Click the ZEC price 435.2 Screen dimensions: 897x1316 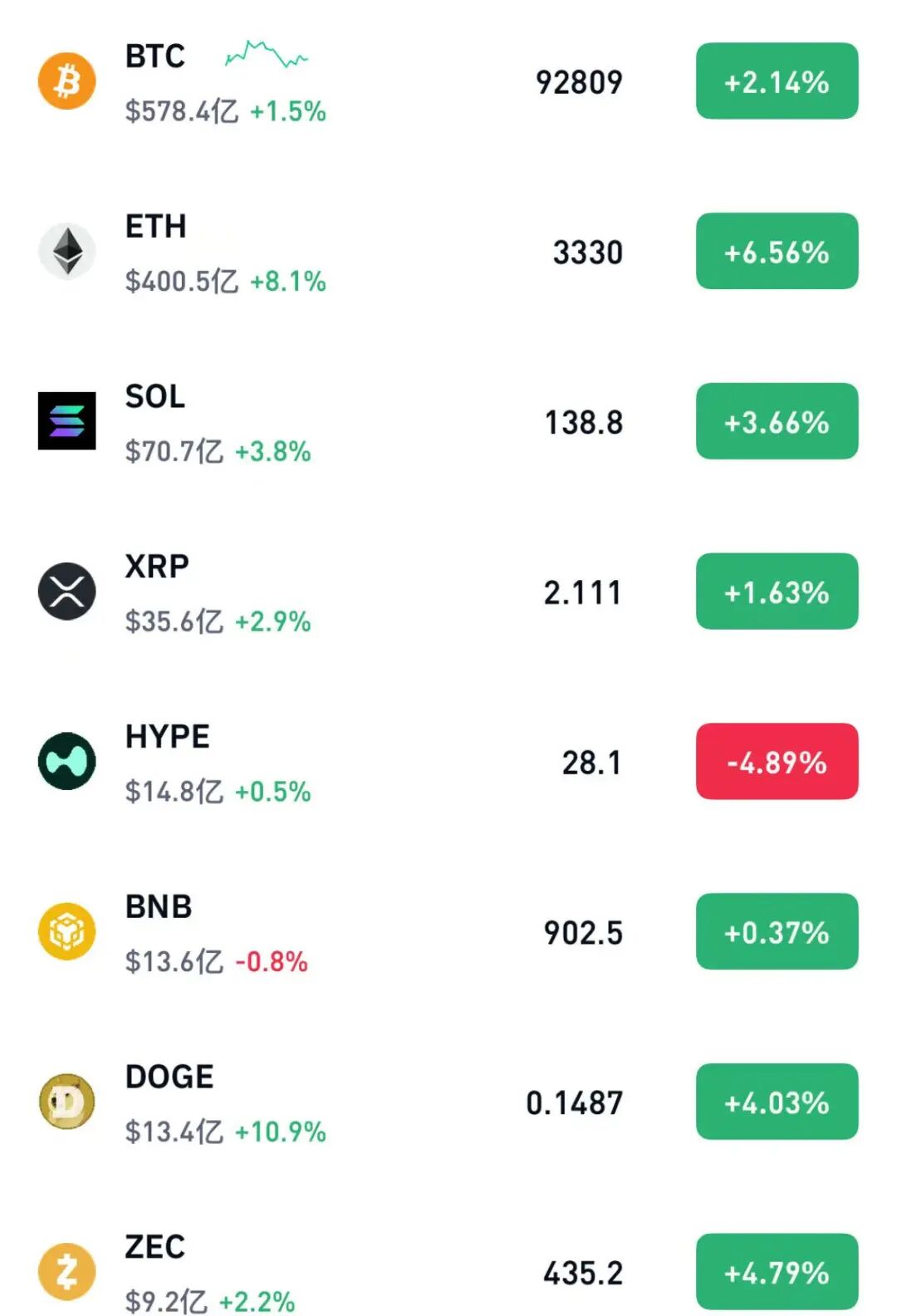coord(582,1273)
